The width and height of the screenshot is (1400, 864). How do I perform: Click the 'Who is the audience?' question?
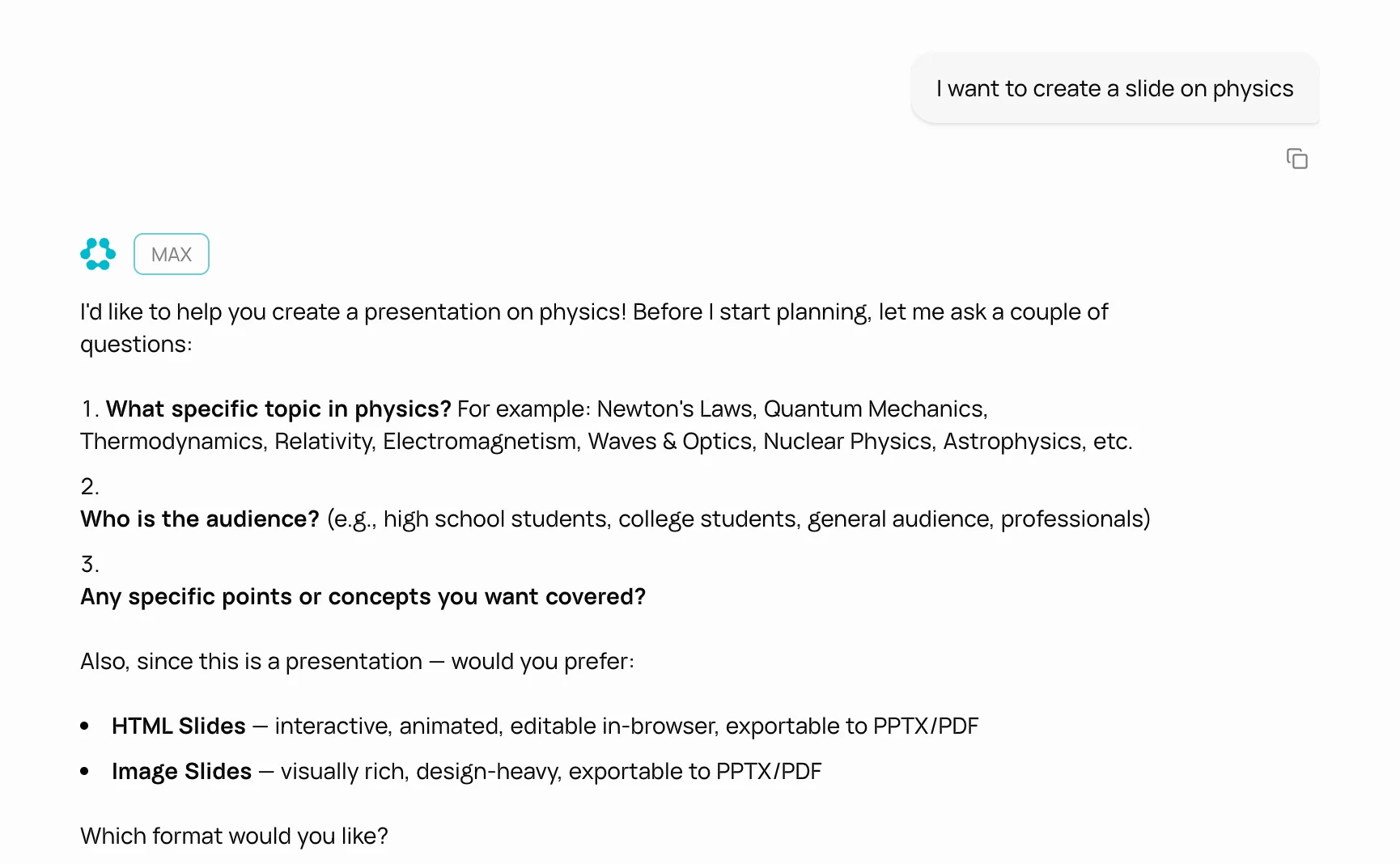tap(200, 519)
